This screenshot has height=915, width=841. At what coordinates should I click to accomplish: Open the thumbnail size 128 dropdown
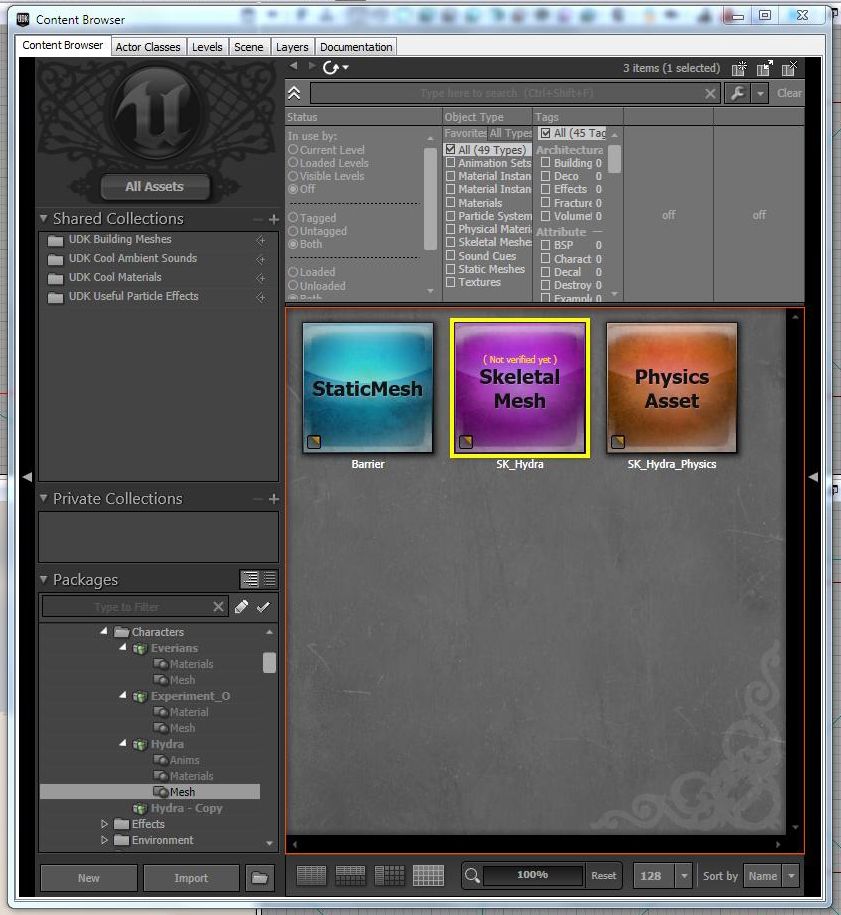685,876
